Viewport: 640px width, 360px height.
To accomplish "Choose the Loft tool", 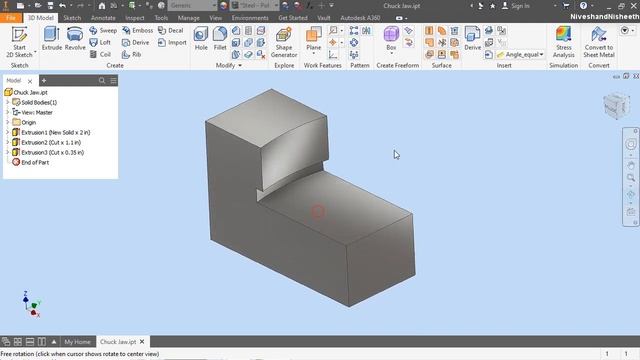I will [100, 42].
